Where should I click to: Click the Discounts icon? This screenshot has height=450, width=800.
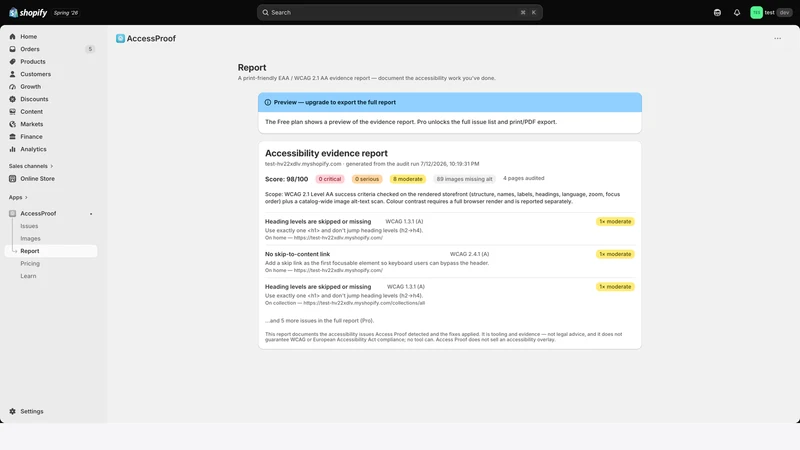[x=12, y=99]
